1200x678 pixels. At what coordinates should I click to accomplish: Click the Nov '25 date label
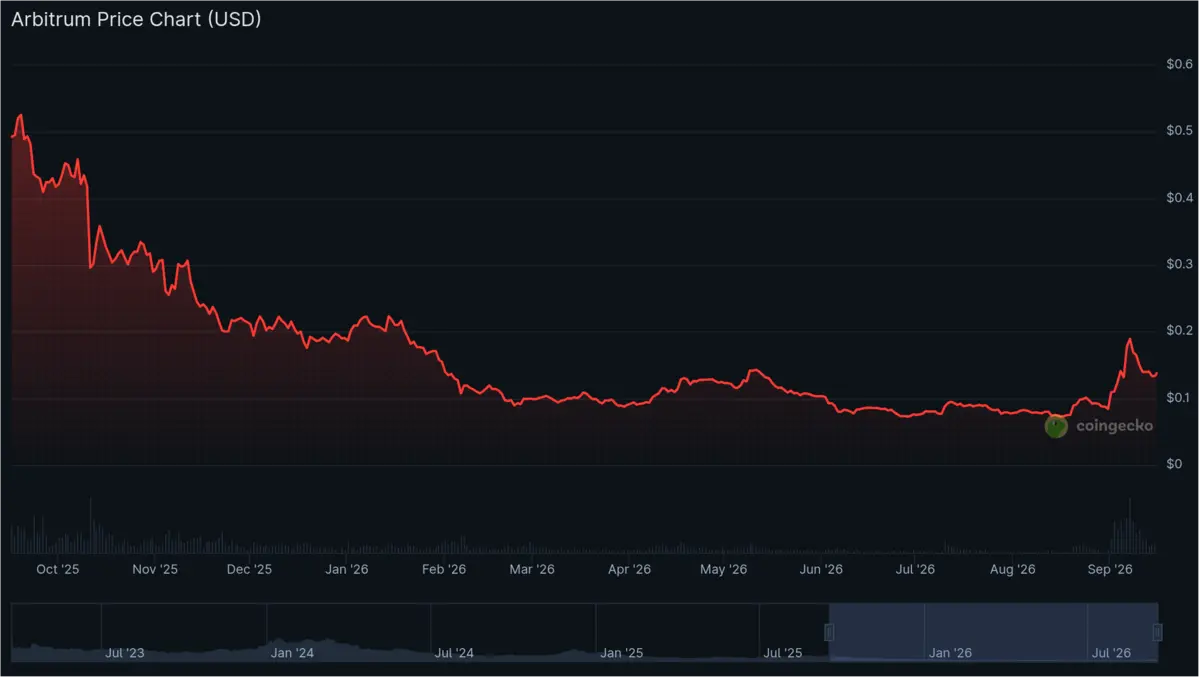click(x=154, y=569)
